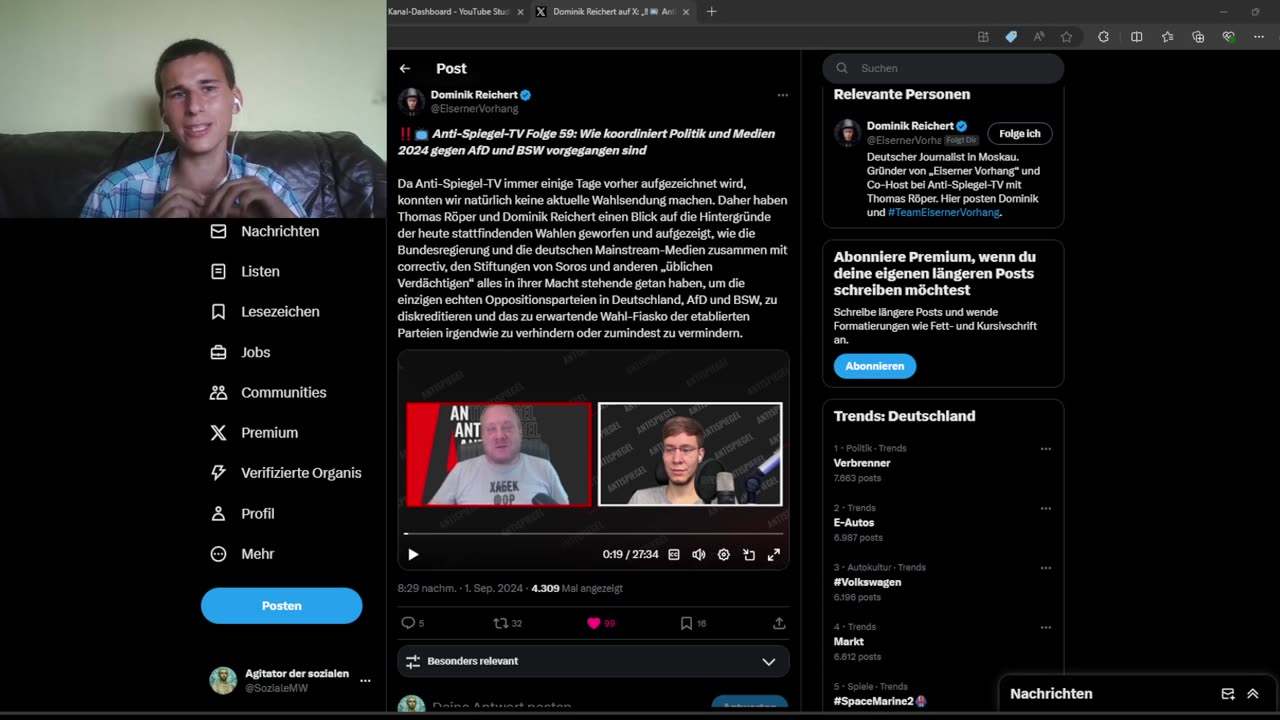Open Profil in the sidebar
1280x720 pixels.
(x=242, y=513)
